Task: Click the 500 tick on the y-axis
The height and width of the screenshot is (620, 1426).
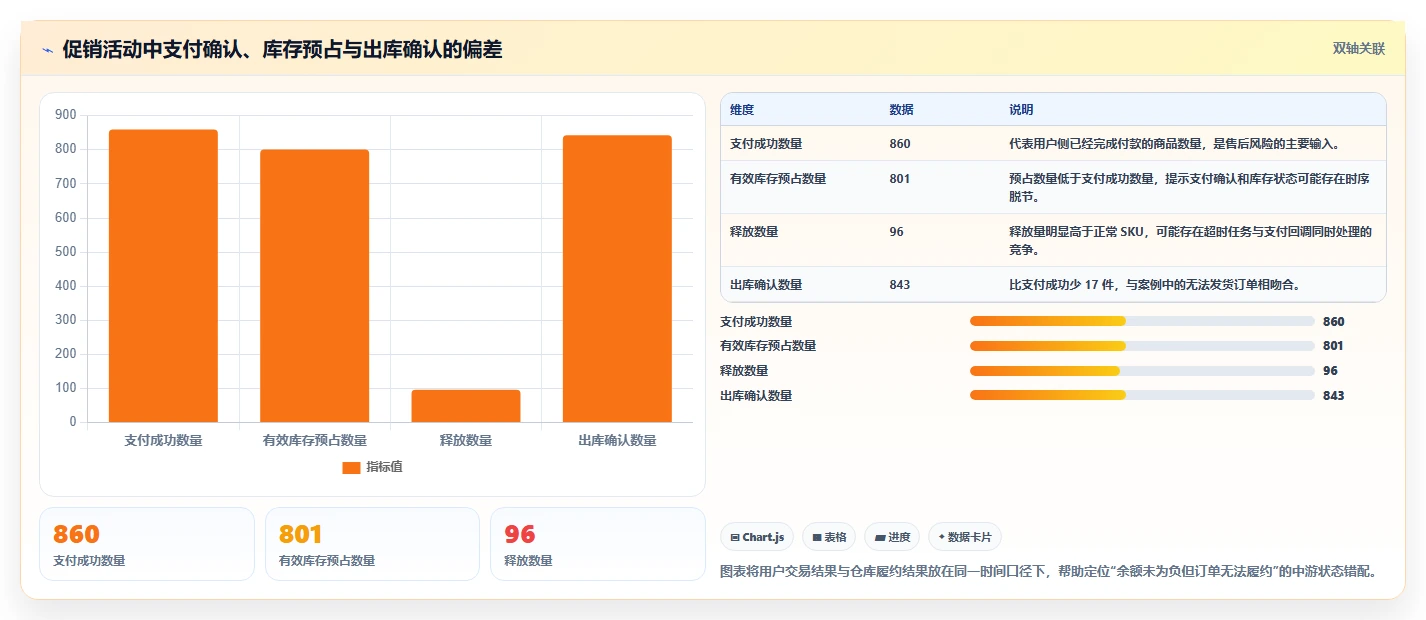Action: (x=66, y=252)
